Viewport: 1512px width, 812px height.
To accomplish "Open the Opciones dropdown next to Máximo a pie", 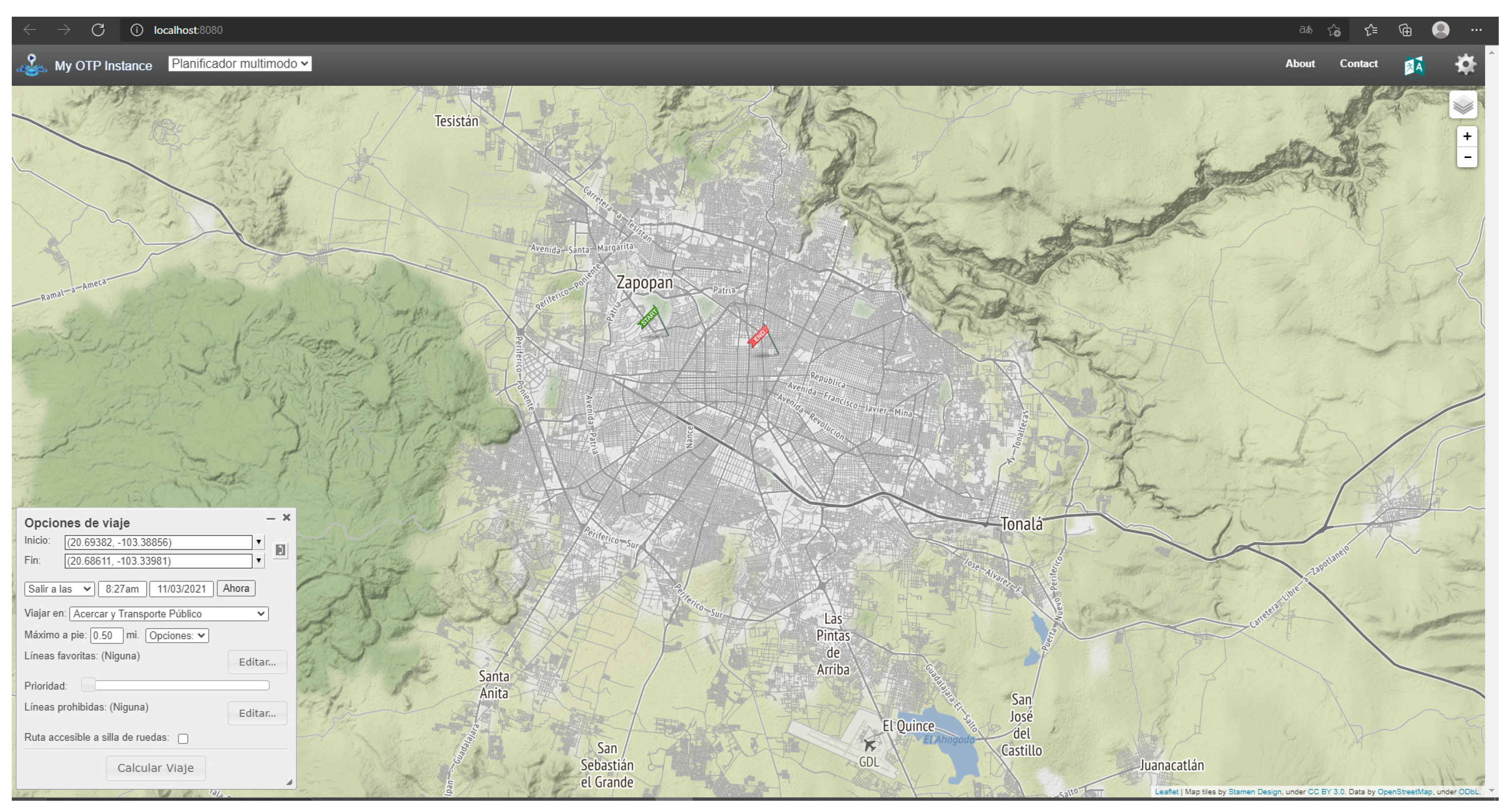I will pyautogui.click(x=177, y=635).
